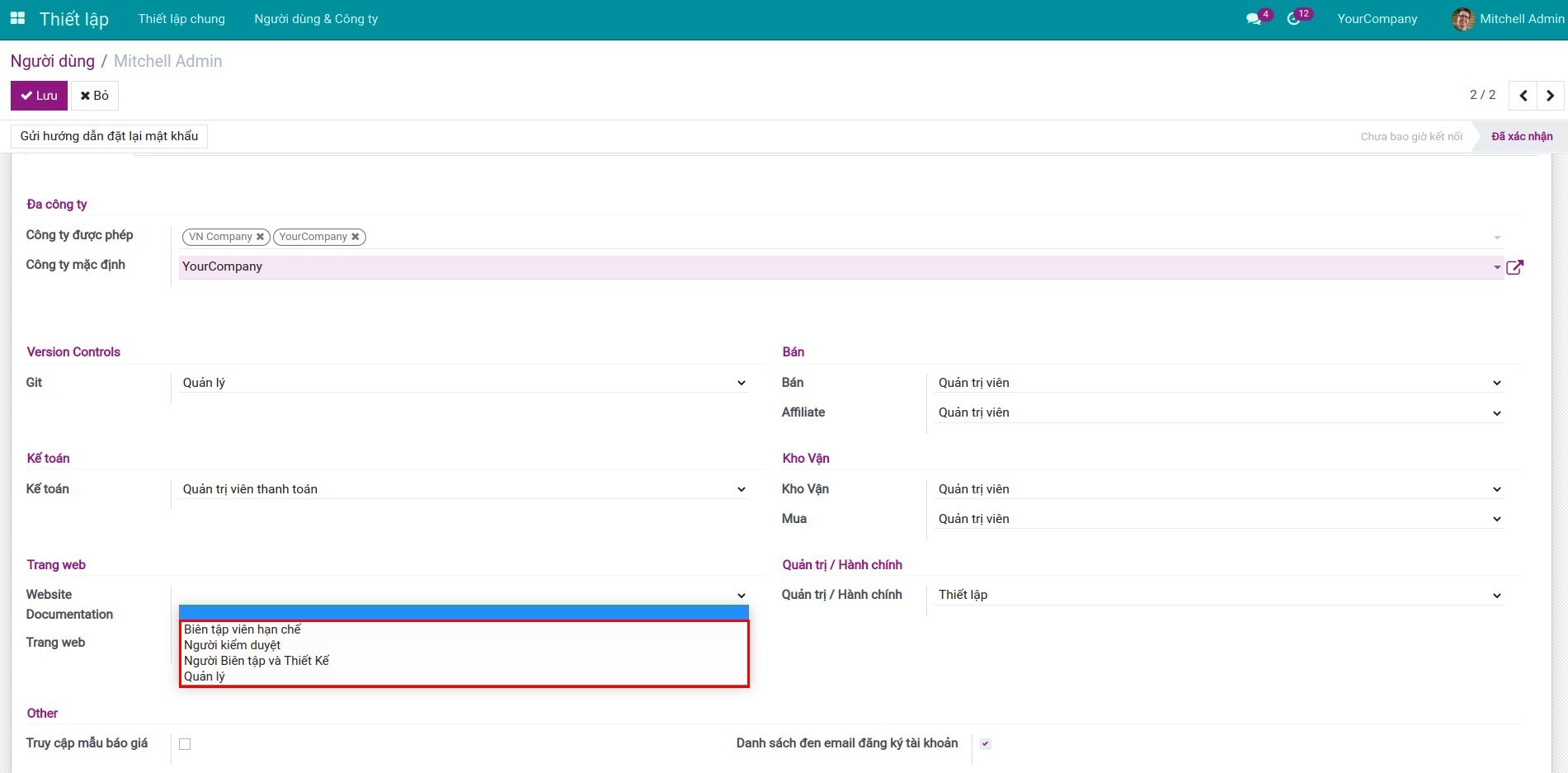Go to next record arrow

(1550, 96)
